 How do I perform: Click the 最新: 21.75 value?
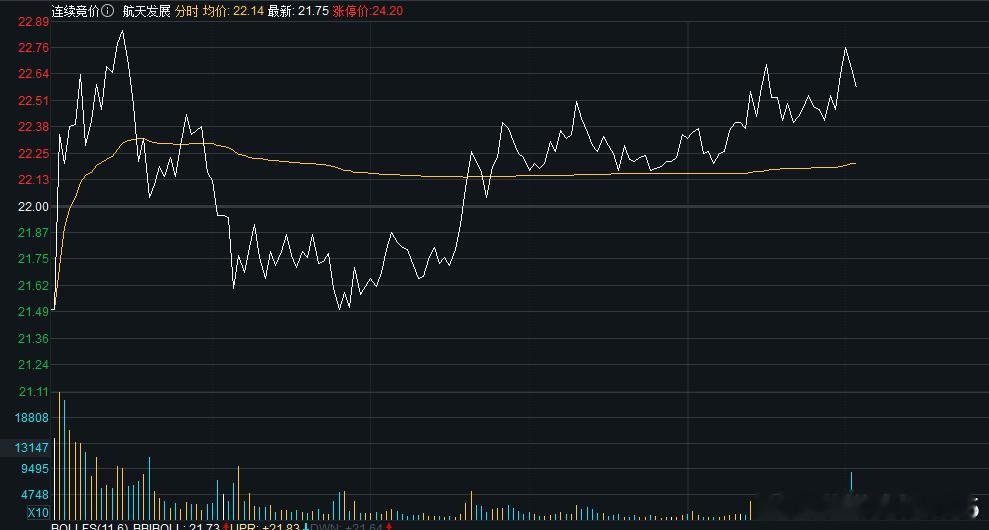point(298,11)
